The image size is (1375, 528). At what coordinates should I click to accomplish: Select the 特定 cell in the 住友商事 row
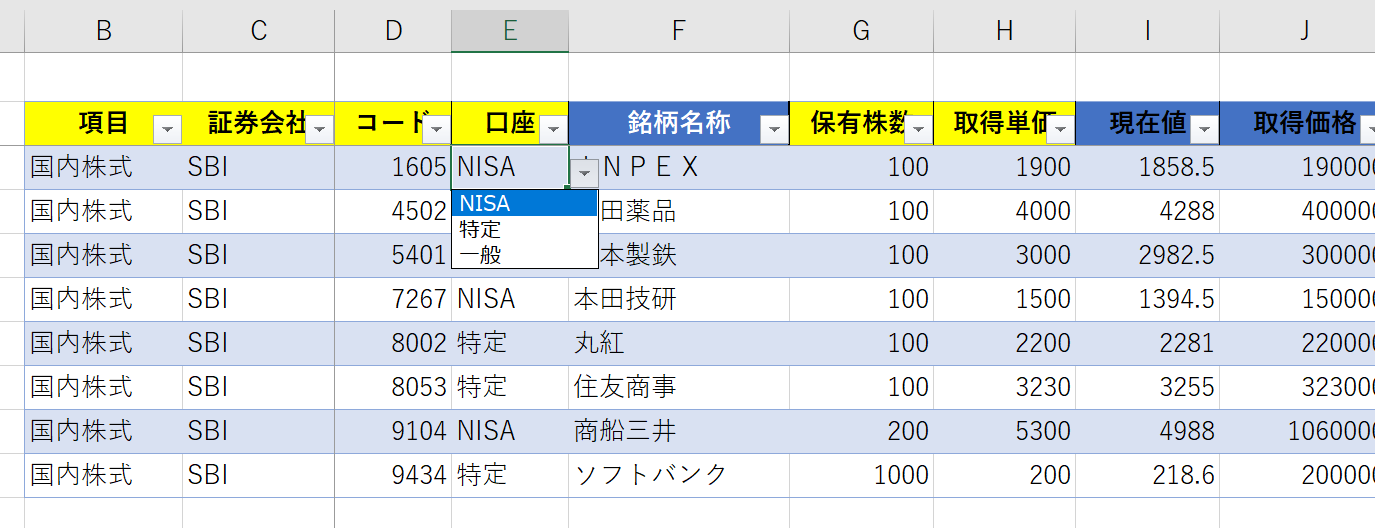click(510, 387)
